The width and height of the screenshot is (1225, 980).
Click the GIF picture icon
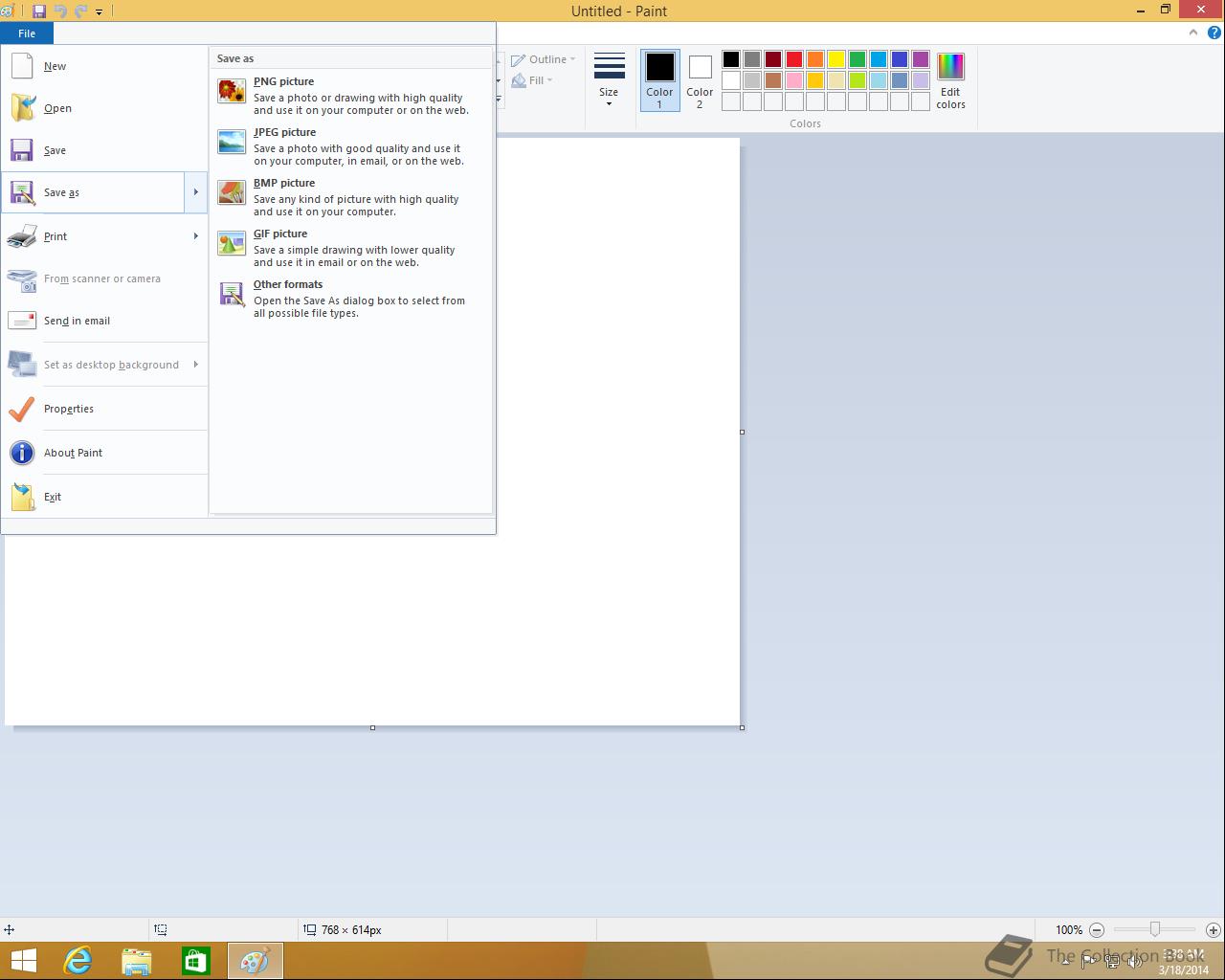click(232, 243)
